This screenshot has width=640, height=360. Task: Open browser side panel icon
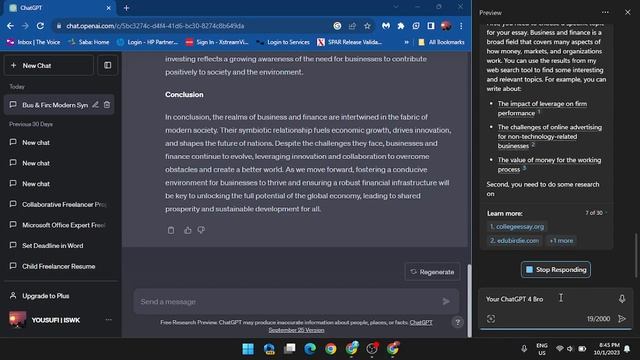431,26
